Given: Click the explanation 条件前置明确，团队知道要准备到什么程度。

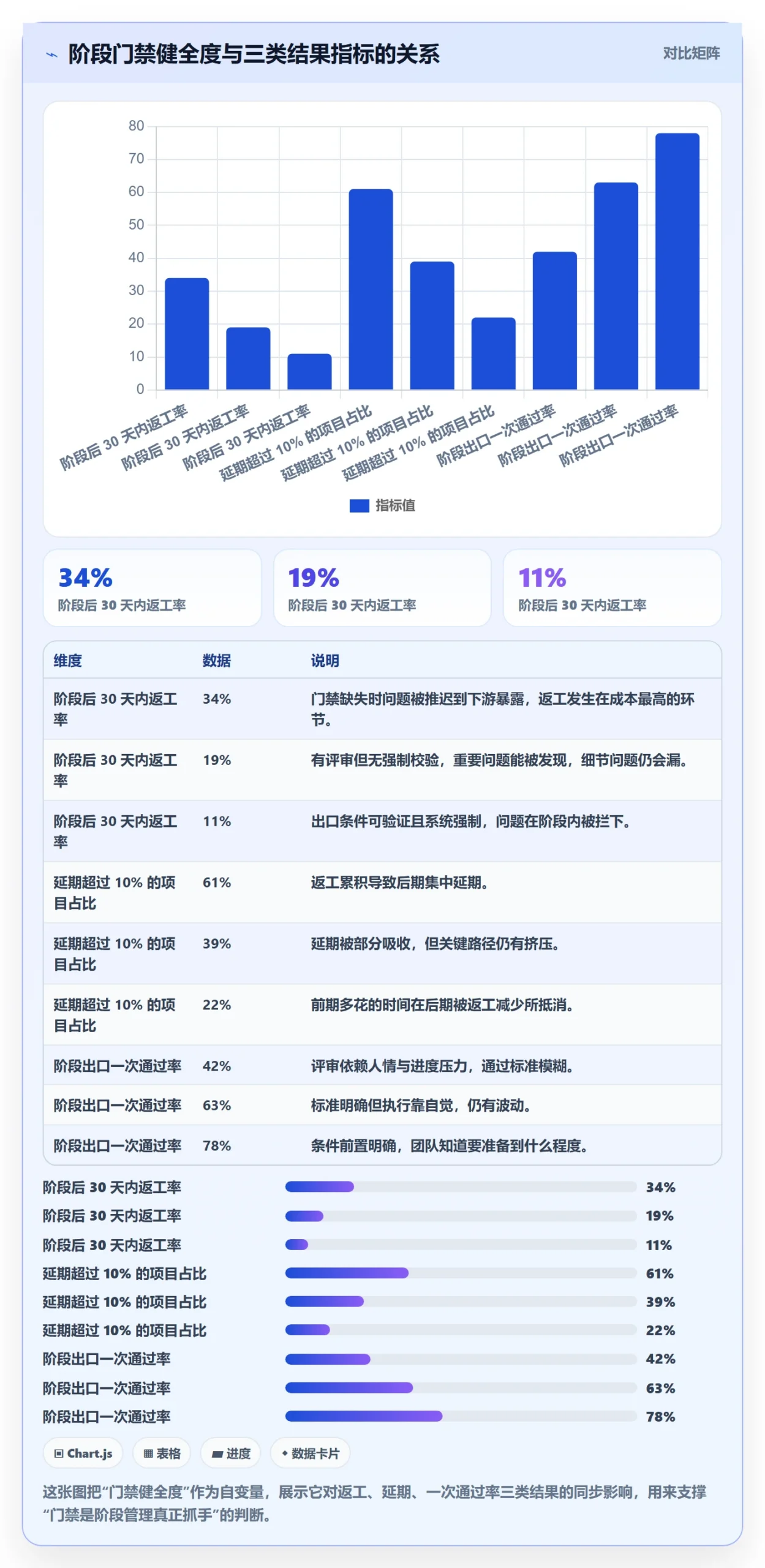Looking at the screenshot, I should click(449, 1145).
